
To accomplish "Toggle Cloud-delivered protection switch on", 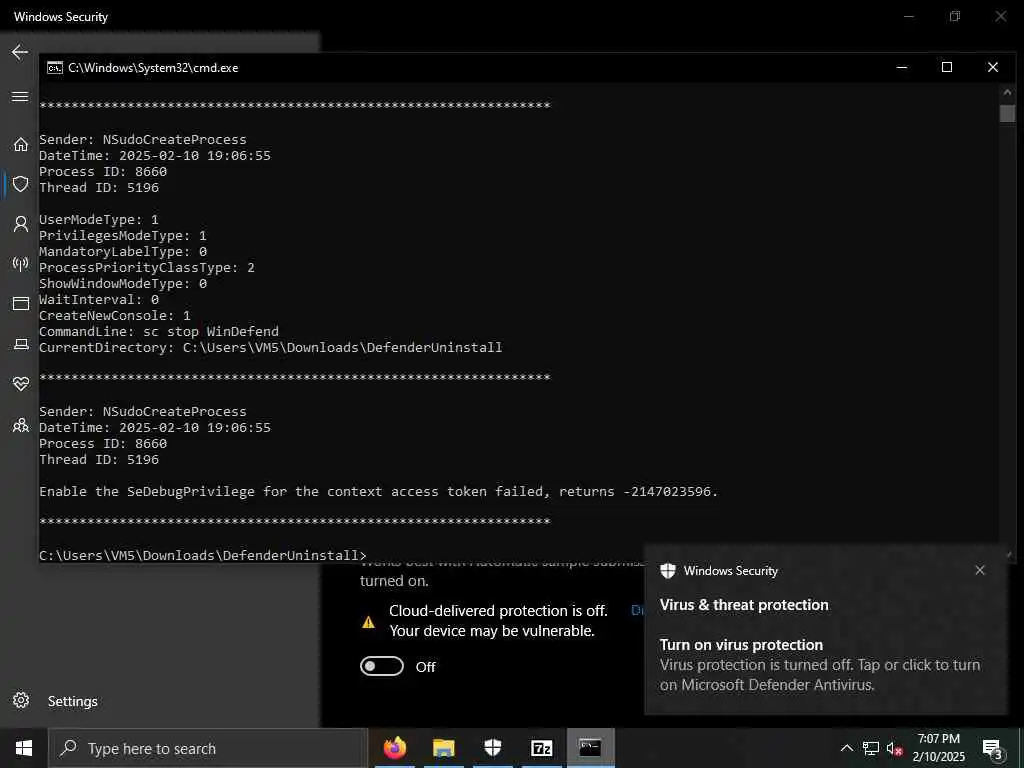I will click(382, 666).
